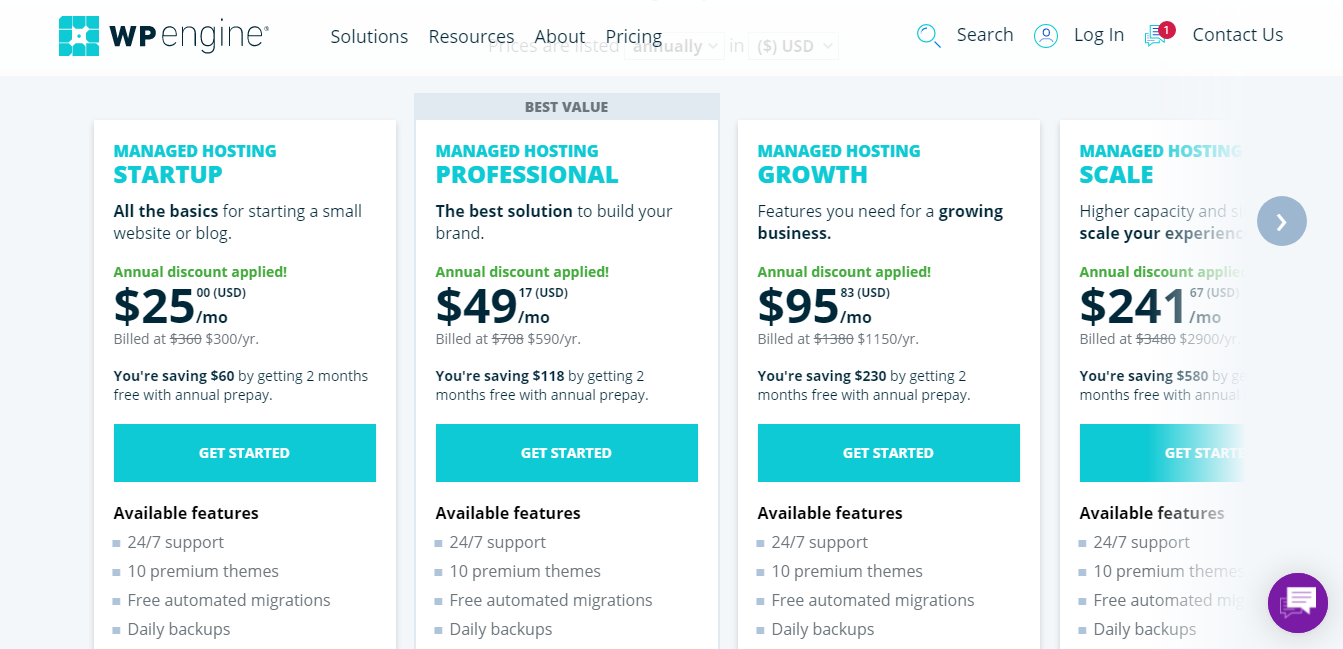Click the Contact Us link

(x=1238, y=35)
